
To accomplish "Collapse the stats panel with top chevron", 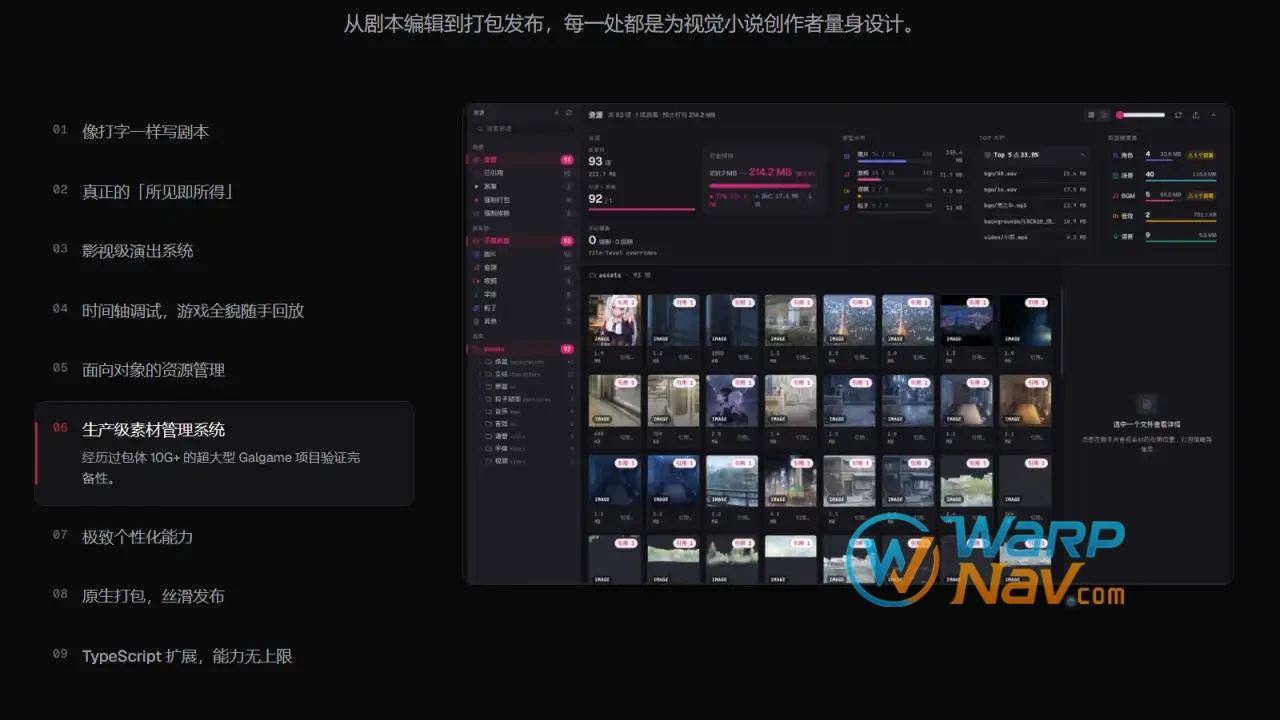I will click(1214, 115).
